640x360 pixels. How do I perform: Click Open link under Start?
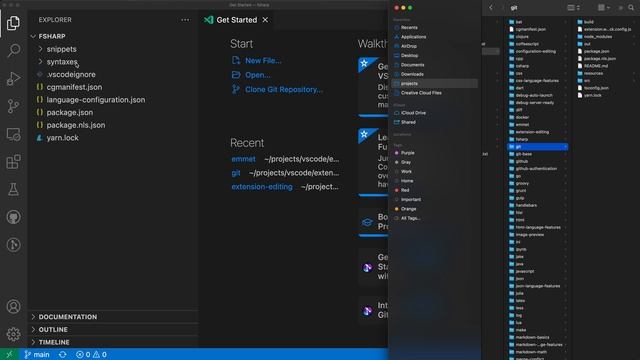click(258, 75)
